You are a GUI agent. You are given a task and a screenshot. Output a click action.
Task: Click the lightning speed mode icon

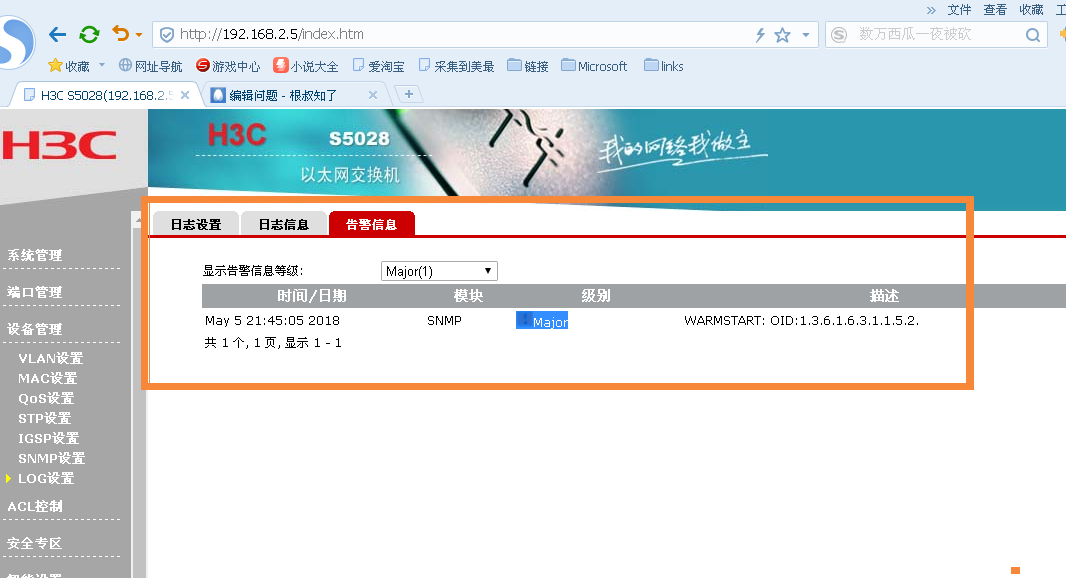click(760, 35)
